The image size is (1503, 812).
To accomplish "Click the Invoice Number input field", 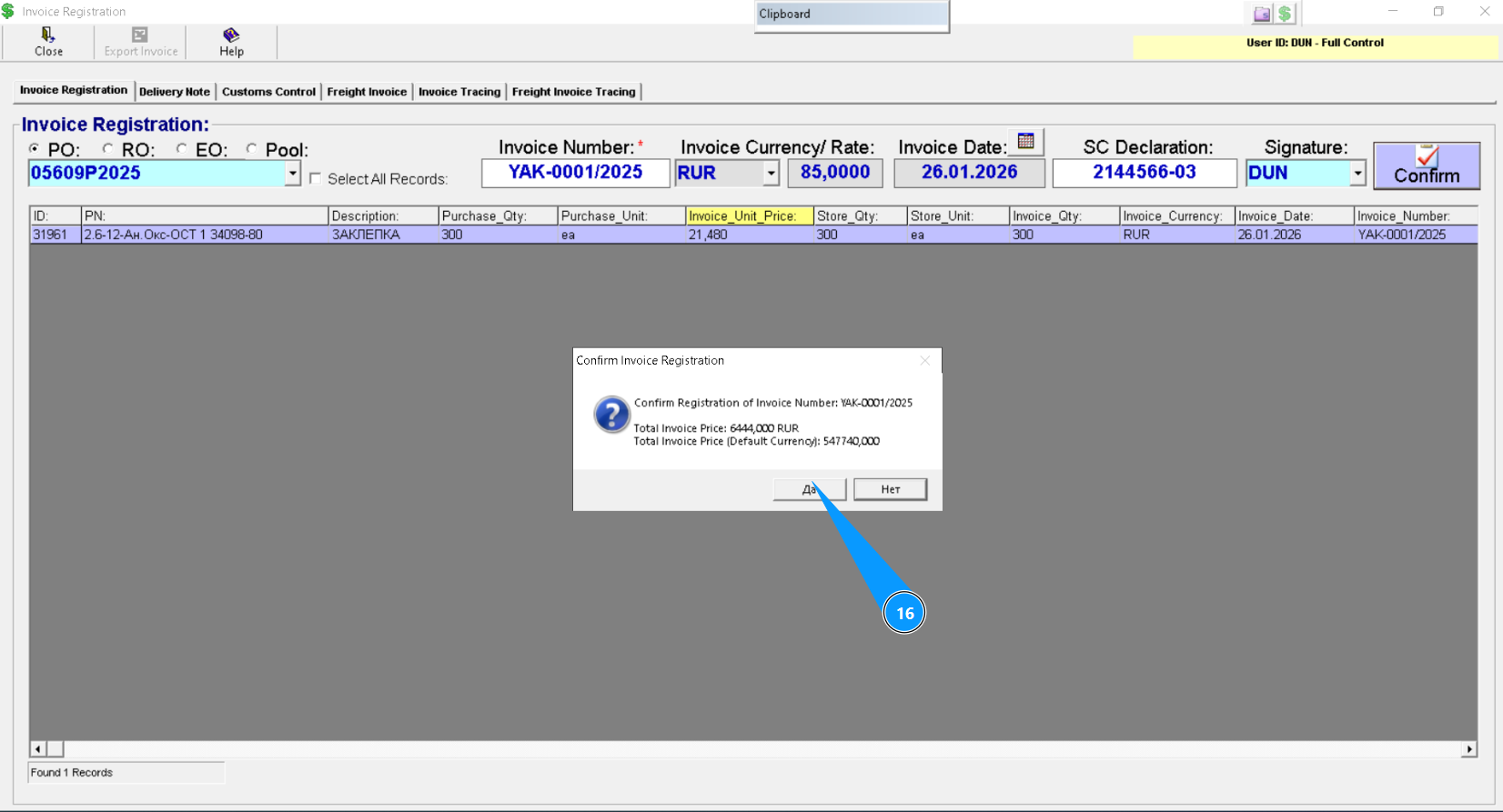I will [x=576, y=173].
